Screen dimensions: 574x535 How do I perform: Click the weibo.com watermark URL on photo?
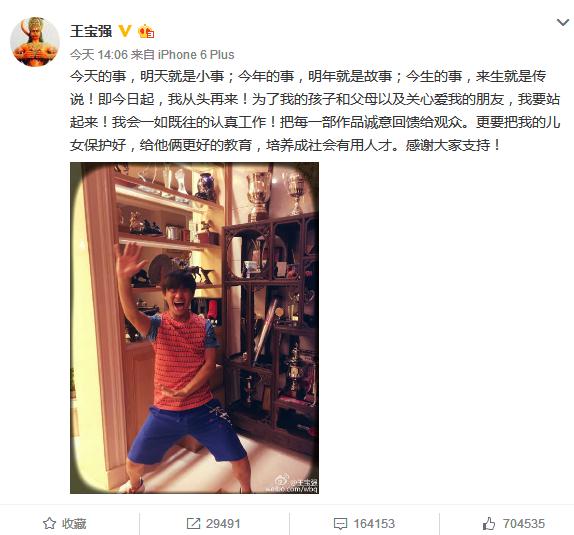click(x=292, y=490)
